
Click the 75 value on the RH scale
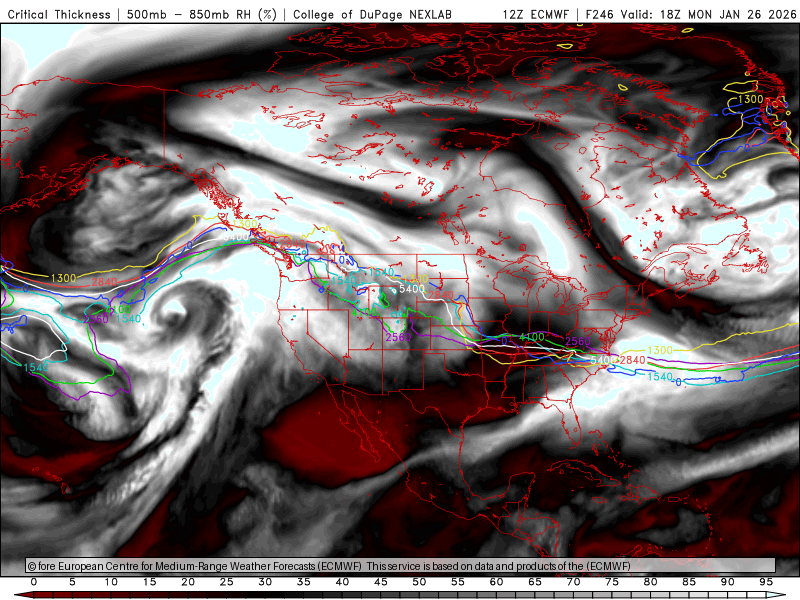pyautogui.click(x=612, y=582)
